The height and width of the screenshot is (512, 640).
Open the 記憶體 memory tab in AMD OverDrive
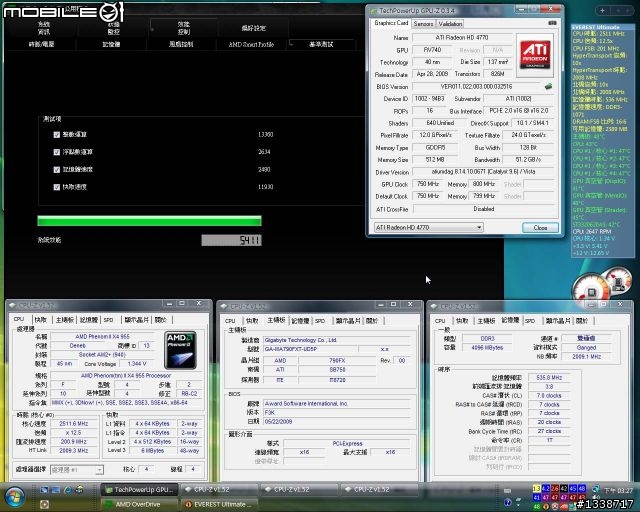click(x=111, y=44)
